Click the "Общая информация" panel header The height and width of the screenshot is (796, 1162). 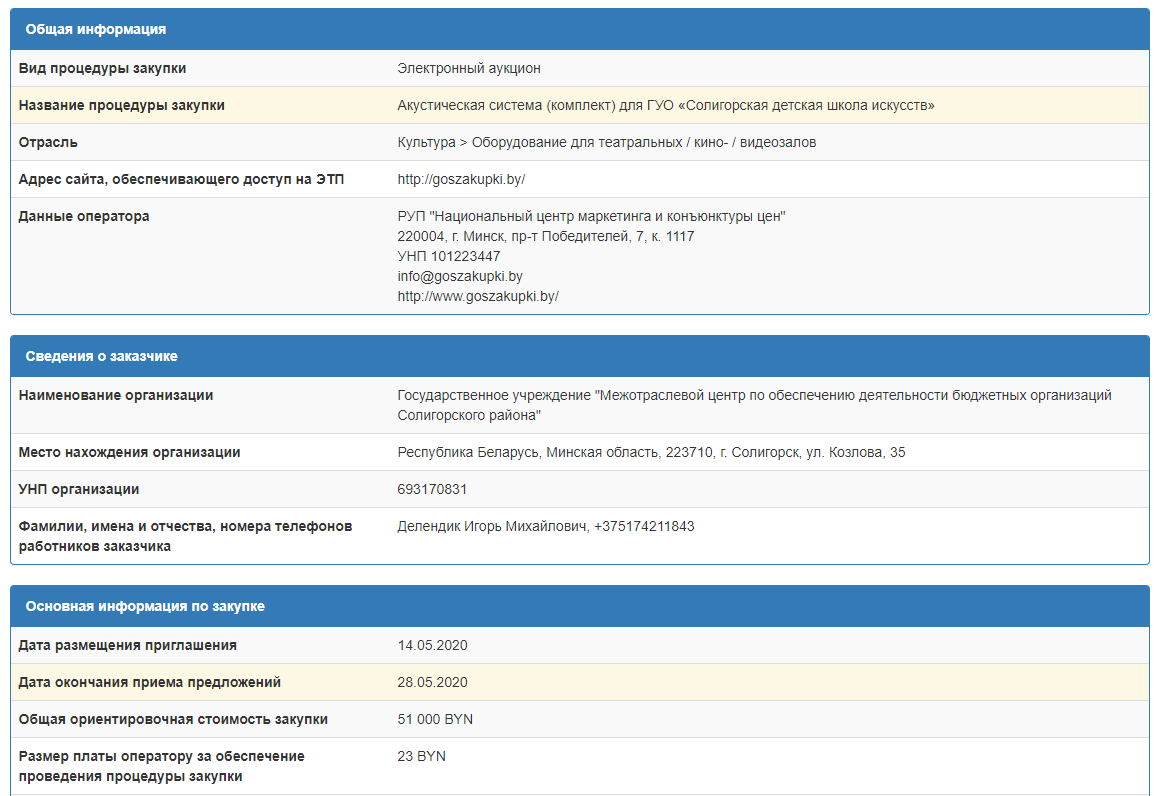pyautogui.click(x=96, y=29)
